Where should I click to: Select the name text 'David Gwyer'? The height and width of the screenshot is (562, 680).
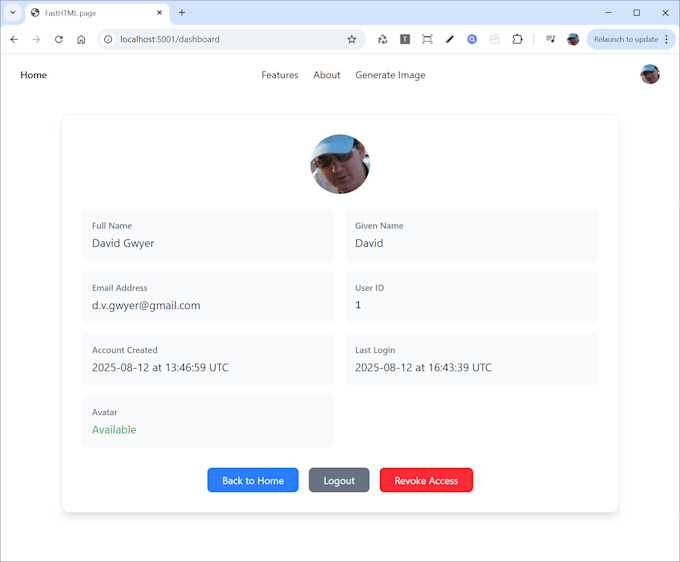coord(123,243)
